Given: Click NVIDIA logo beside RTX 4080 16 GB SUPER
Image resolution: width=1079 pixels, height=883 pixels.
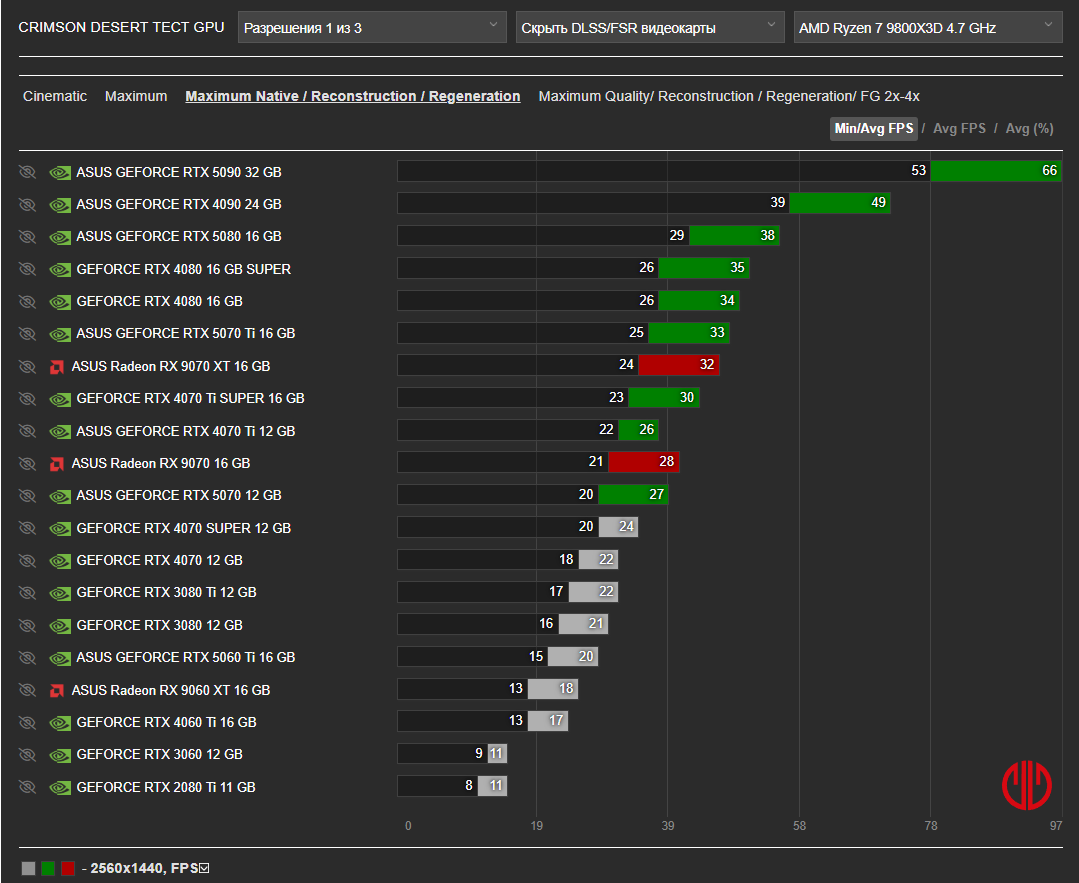Looking at the screenshot, I should 60,269.
